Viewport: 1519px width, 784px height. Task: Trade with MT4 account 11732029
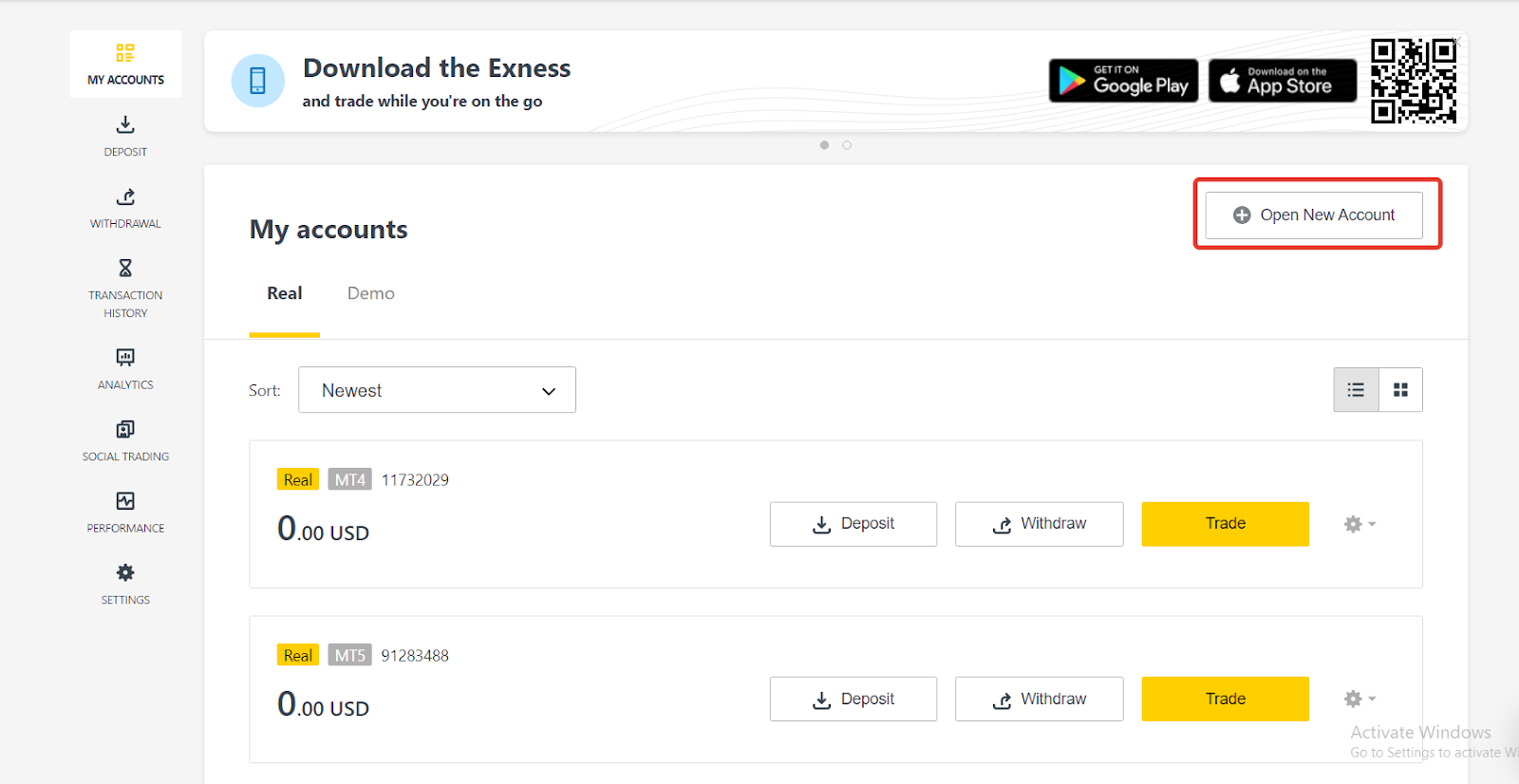click(1226, 524)
